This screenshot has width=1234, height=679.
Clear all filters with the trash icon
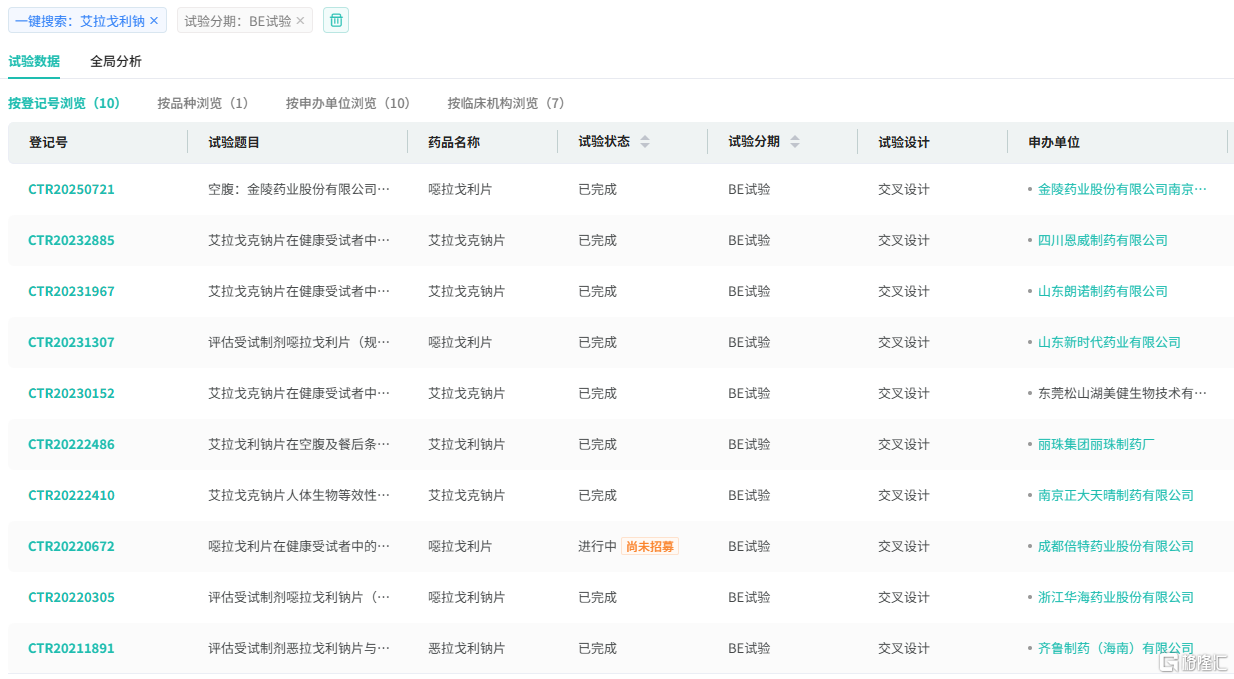[x=336, y=20]
